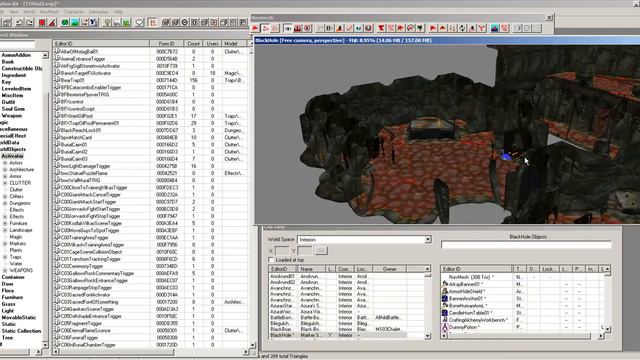
Task: Open the Gameplay menu
Action: click(x=99, y=12)
